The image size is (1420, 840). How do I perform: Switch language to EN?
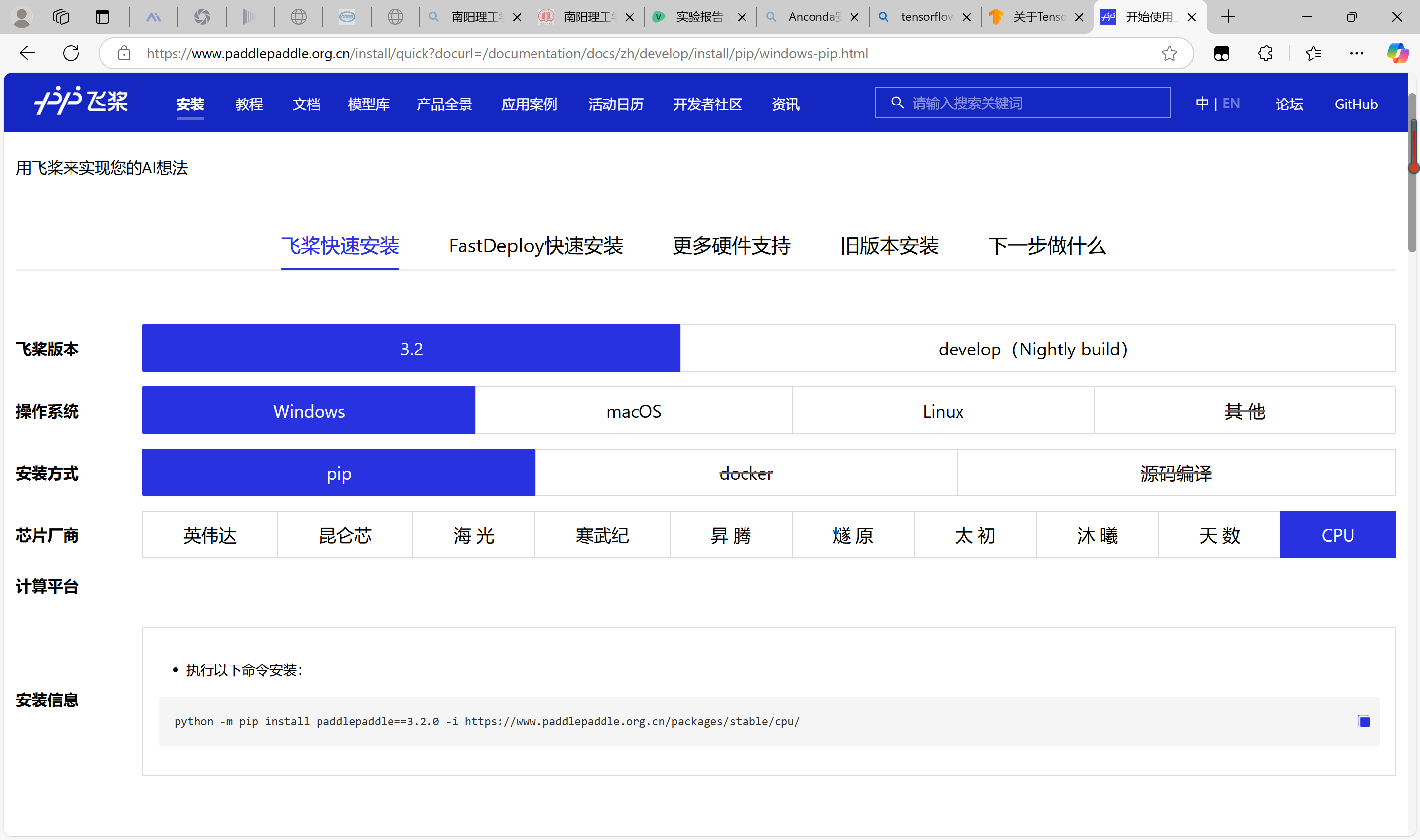[x=1230, y=103]
